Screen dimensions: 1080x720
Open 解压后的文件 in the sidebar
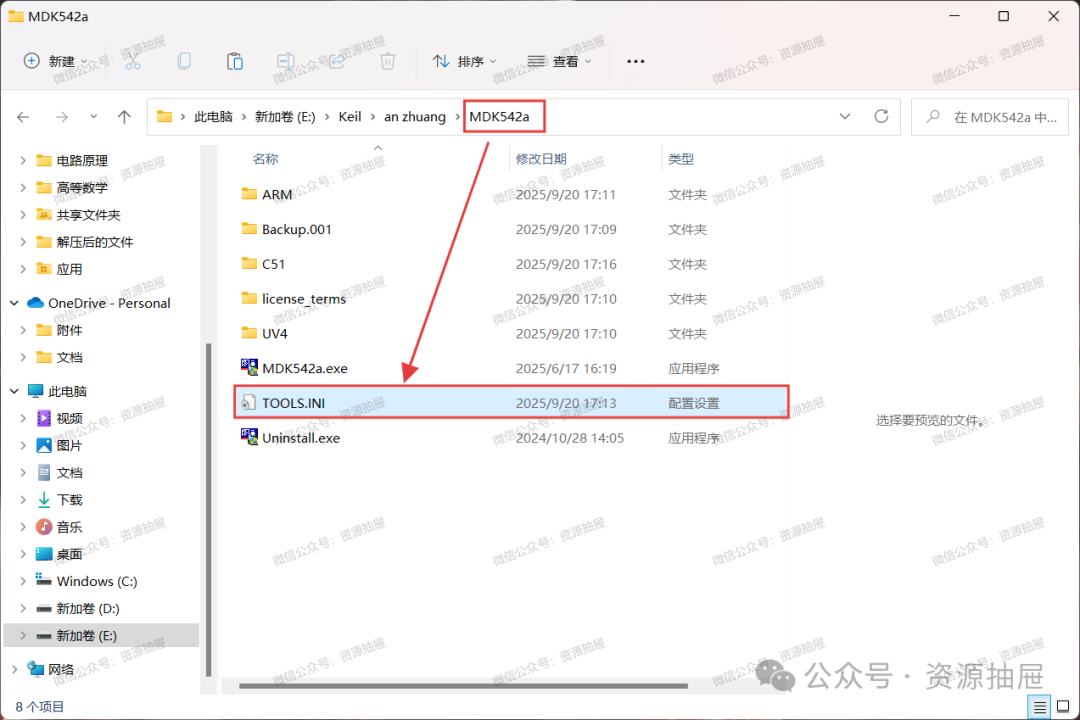coord(94,242)
